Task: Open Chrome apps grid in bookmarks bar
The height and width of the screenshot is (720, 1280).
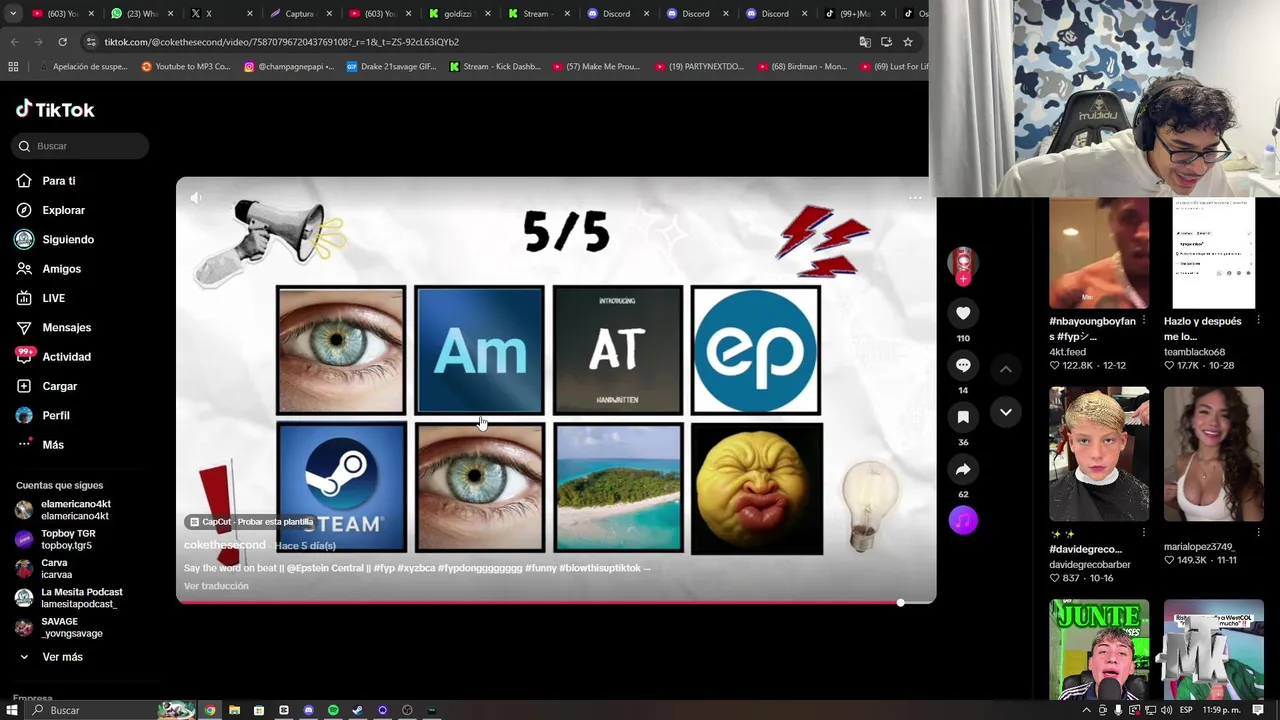Action: tap(13, 67)
